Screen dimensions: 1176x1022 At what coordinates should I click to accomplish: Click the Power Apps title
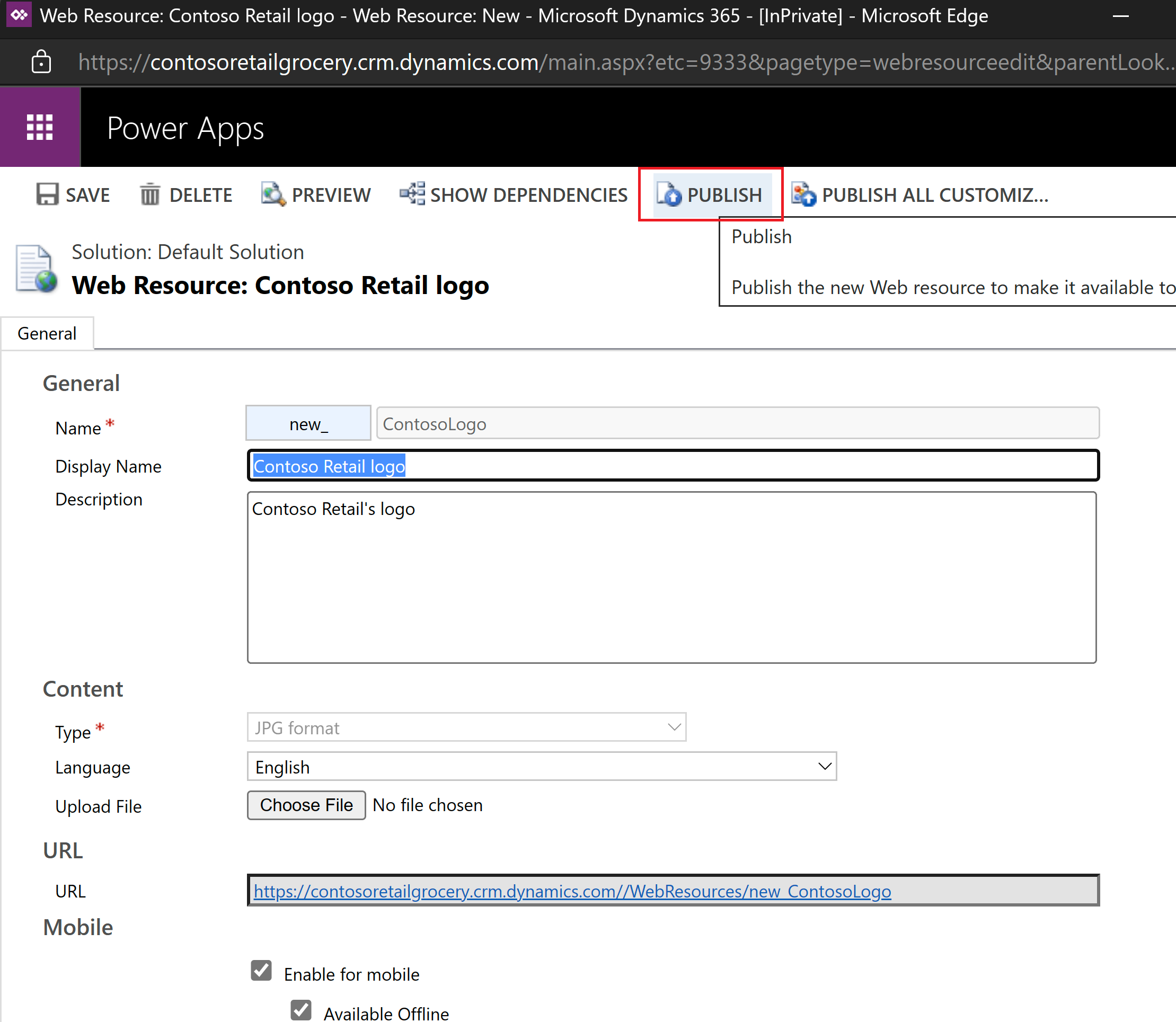tap(185, 128)
